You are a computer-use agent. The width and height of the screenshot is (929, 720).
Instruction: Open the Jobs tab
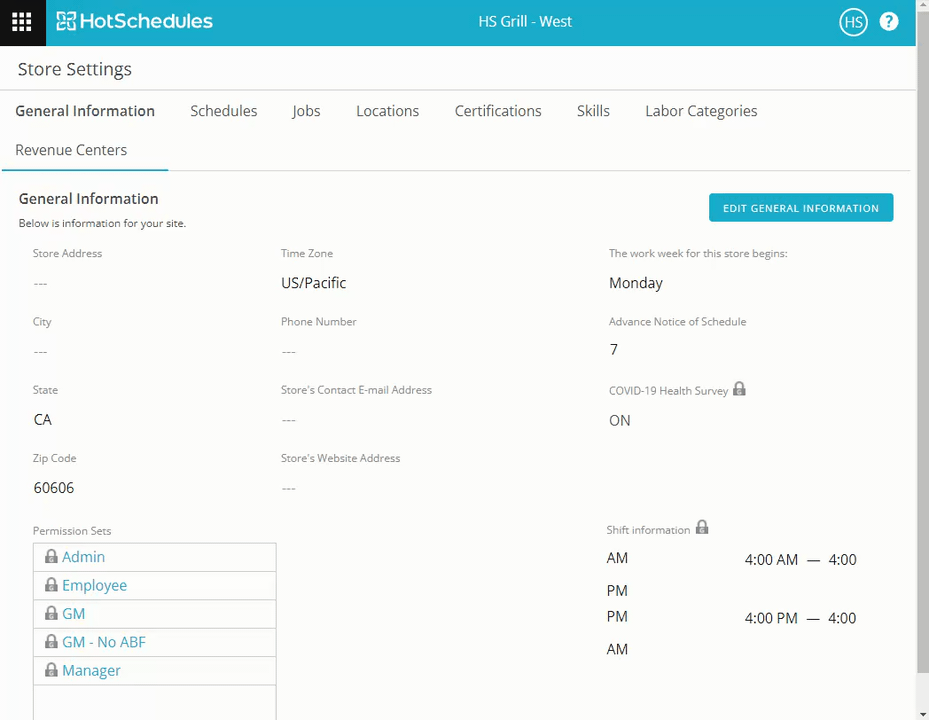(x=306, y=111)
